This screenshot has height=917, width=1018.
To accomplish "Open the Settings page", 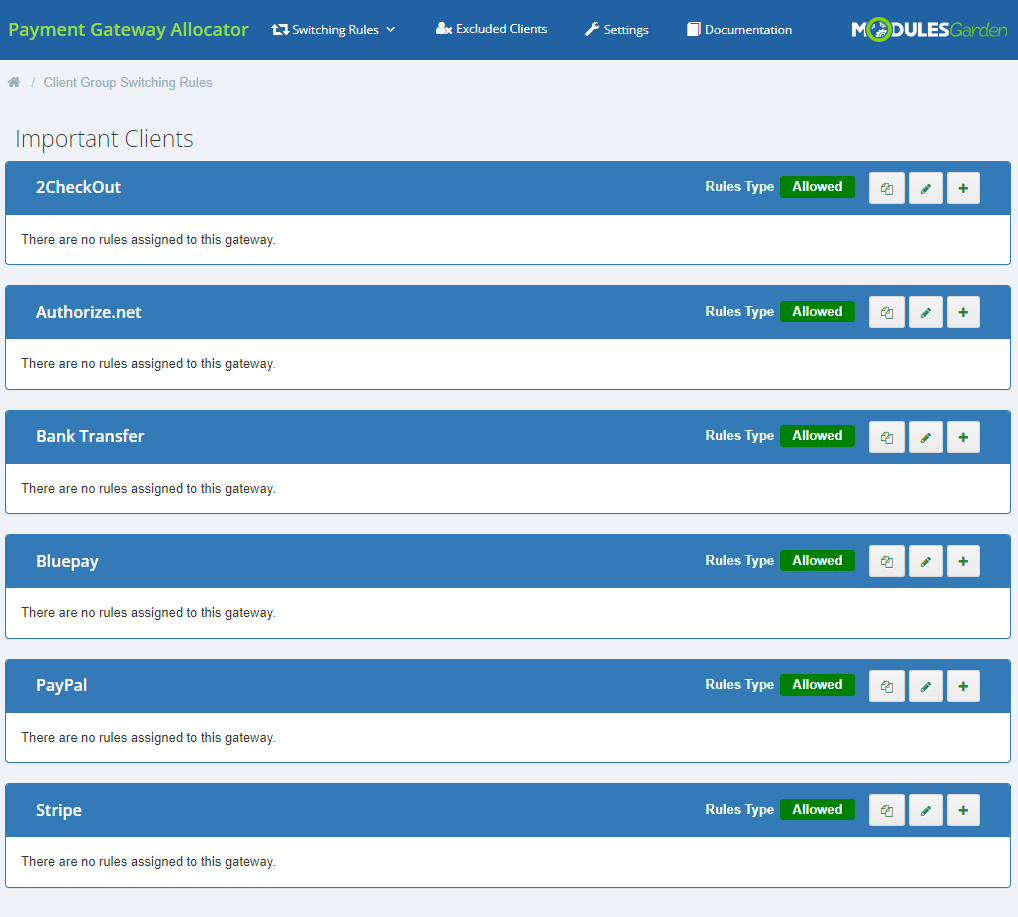I will (x=616, y=30).
